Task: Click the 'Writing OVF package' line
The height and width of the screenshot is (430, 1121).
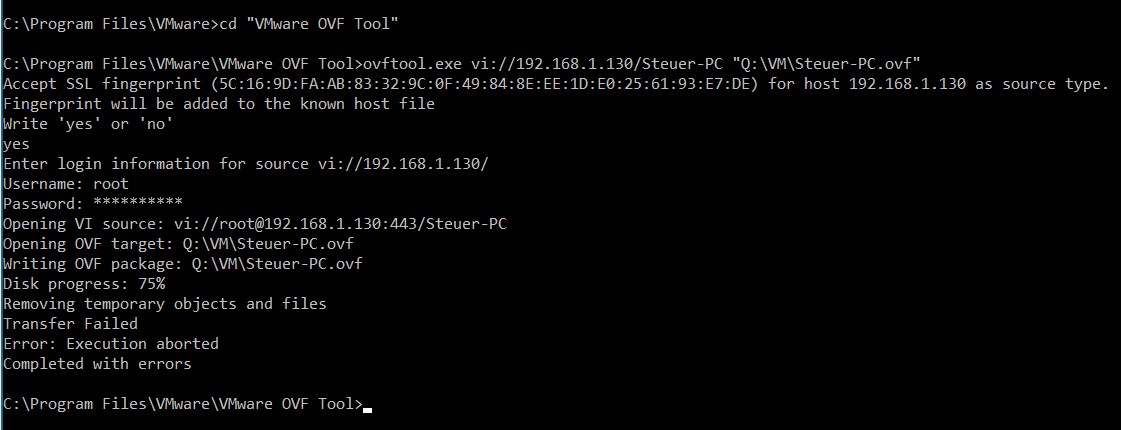Action: click(x=183, y=264)
